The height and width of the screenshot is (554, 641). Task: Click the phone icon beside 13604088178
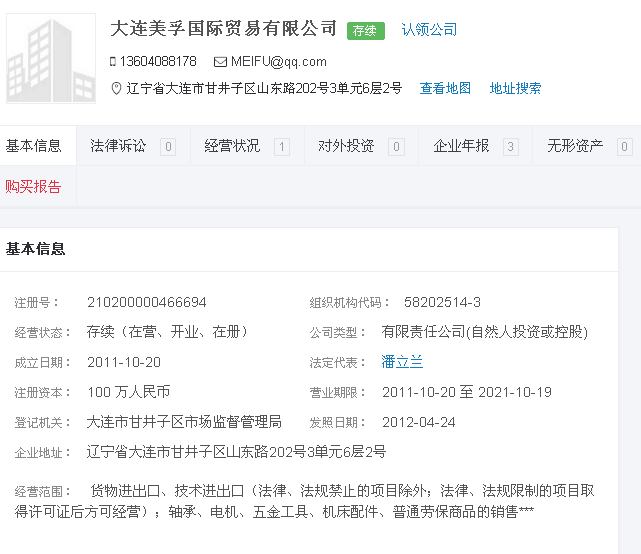pos(113,62)
